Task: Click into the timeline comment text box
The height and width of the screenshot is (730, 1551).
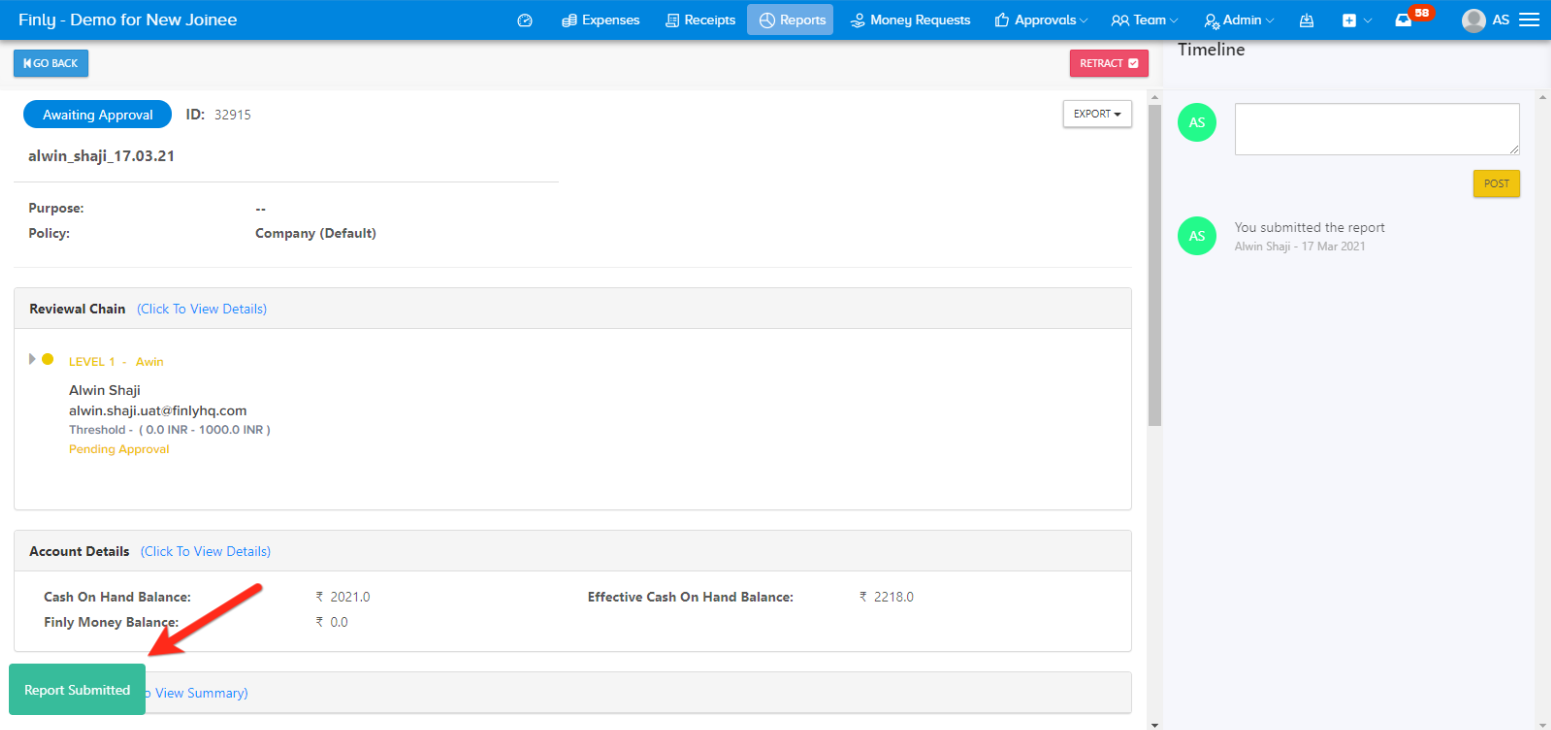Action: tap(1377, 129)
